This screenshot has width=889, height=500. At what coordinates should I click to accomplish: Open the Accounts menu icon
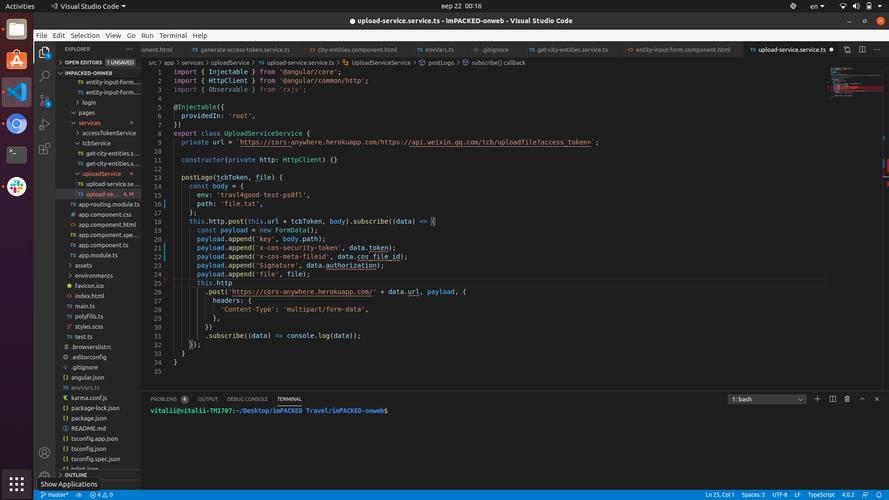(44, 452)
